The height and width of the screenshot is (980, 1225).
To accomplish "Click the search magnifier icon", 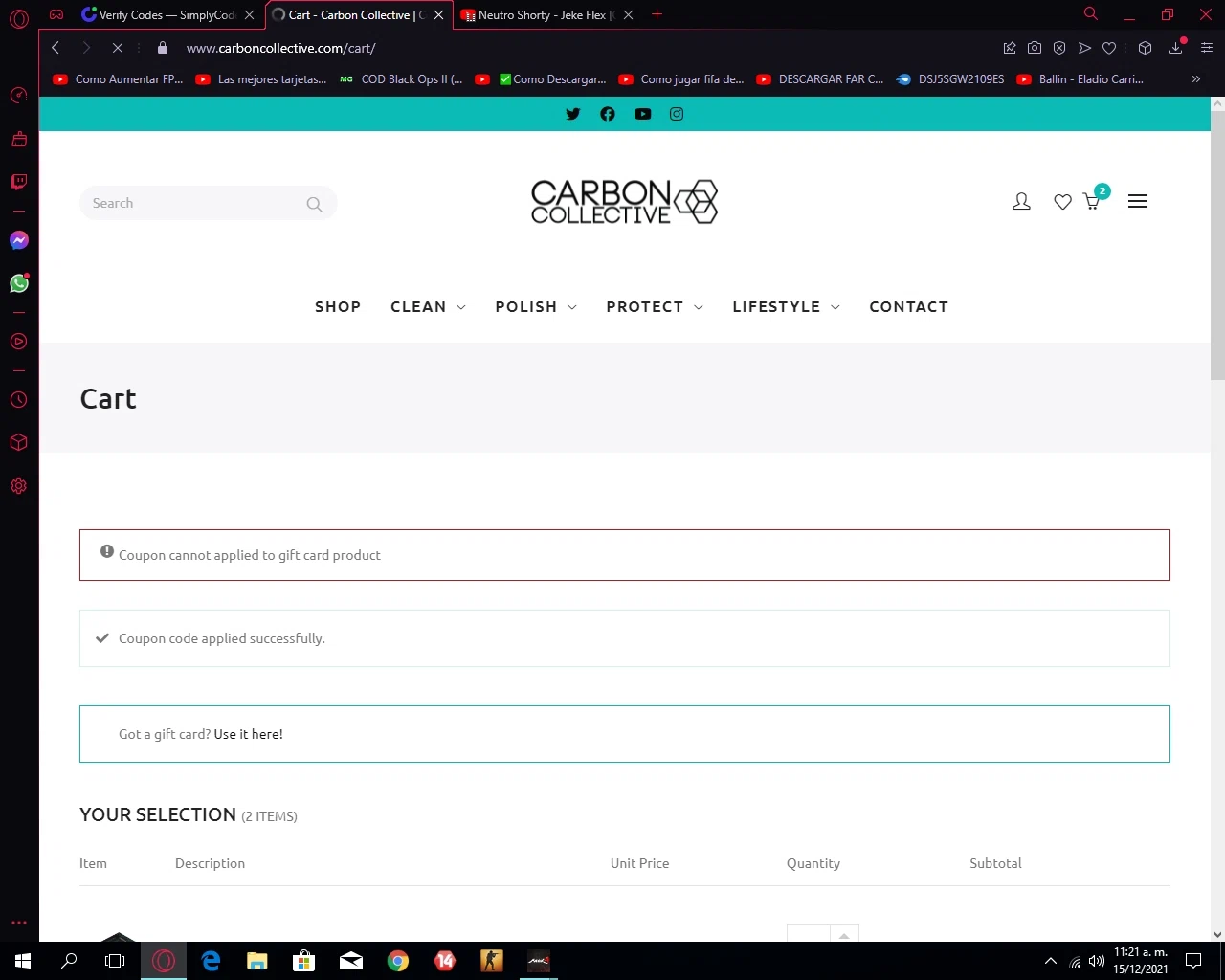I will [x=314, y=204].
